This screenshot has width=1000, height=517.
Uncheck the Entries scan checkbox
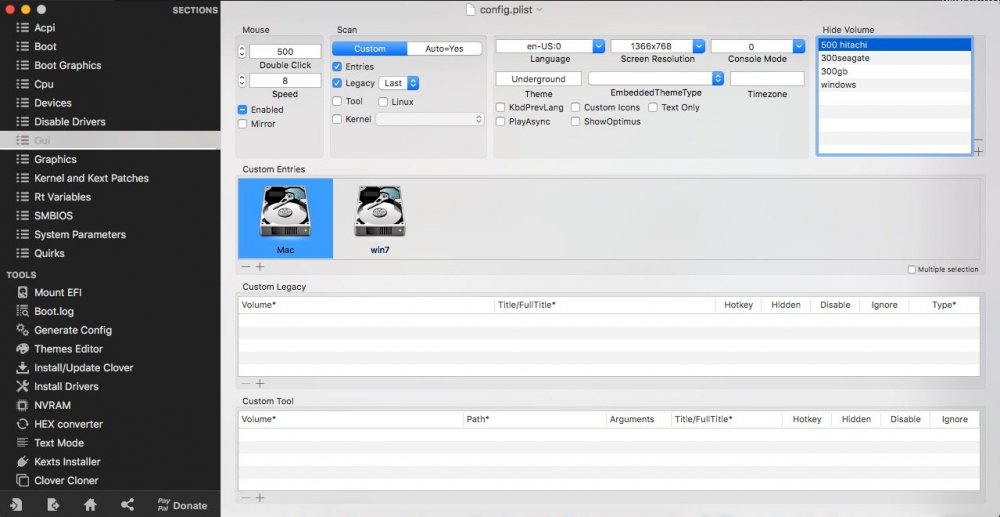pos(337,66)
